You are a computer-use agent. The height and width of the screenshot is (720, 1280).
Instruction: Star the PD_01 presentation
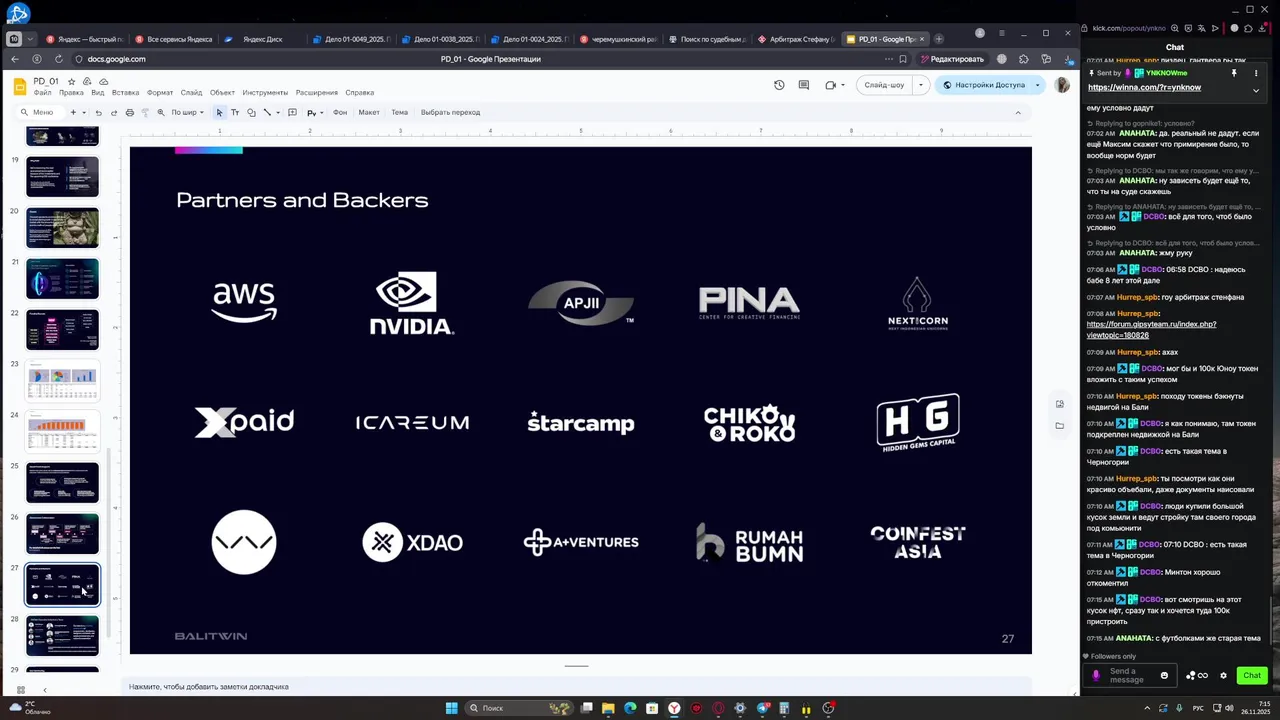click(71, 81)
